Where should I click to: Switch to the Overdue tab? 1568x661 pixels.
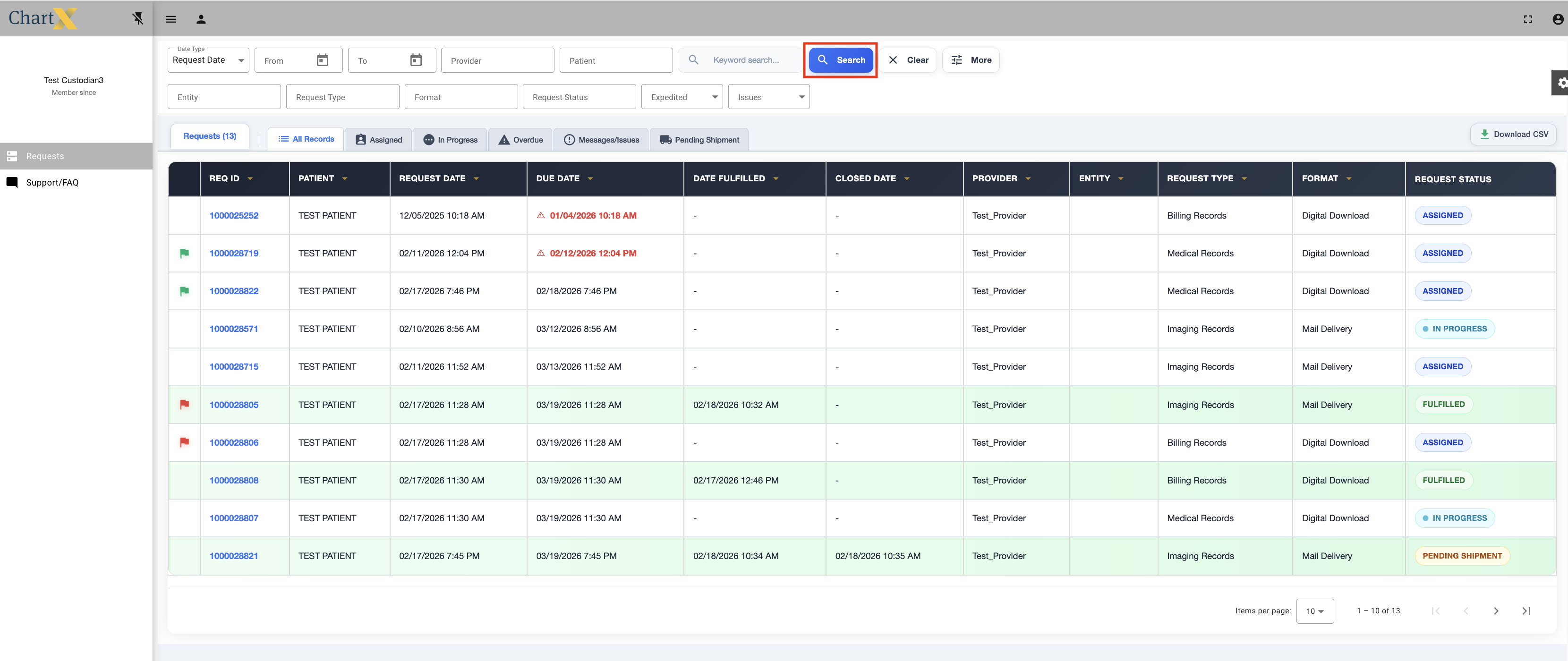(521, 139)
